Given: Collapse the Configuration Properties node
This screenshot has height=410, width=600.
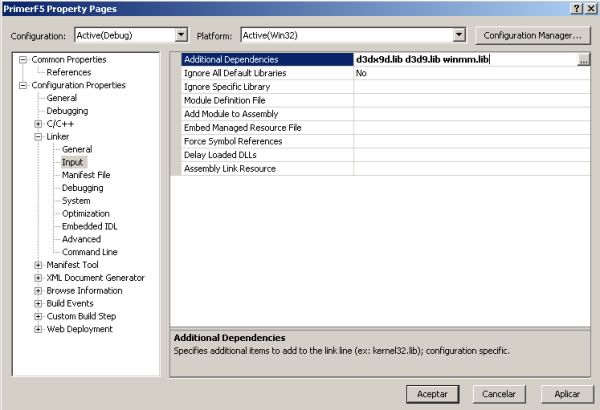Looking at the screenshot, I should tap(23, 85).
